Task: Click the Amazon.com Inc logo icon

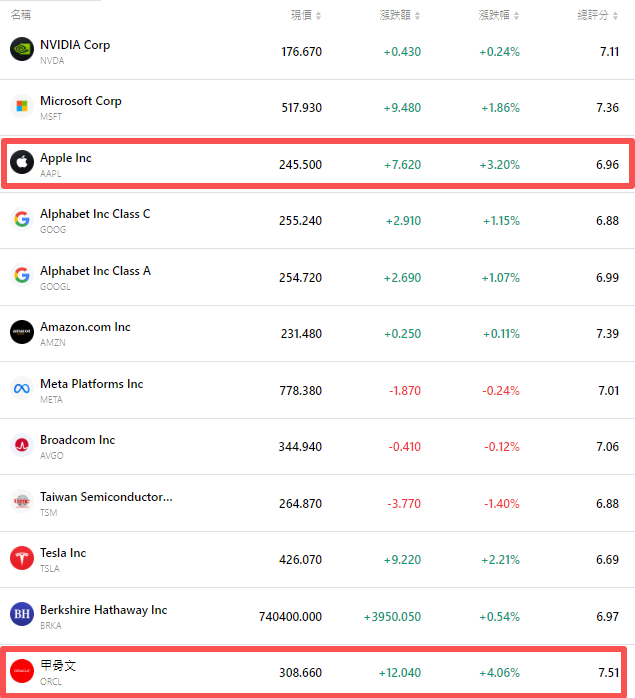Action: point(22,332)
